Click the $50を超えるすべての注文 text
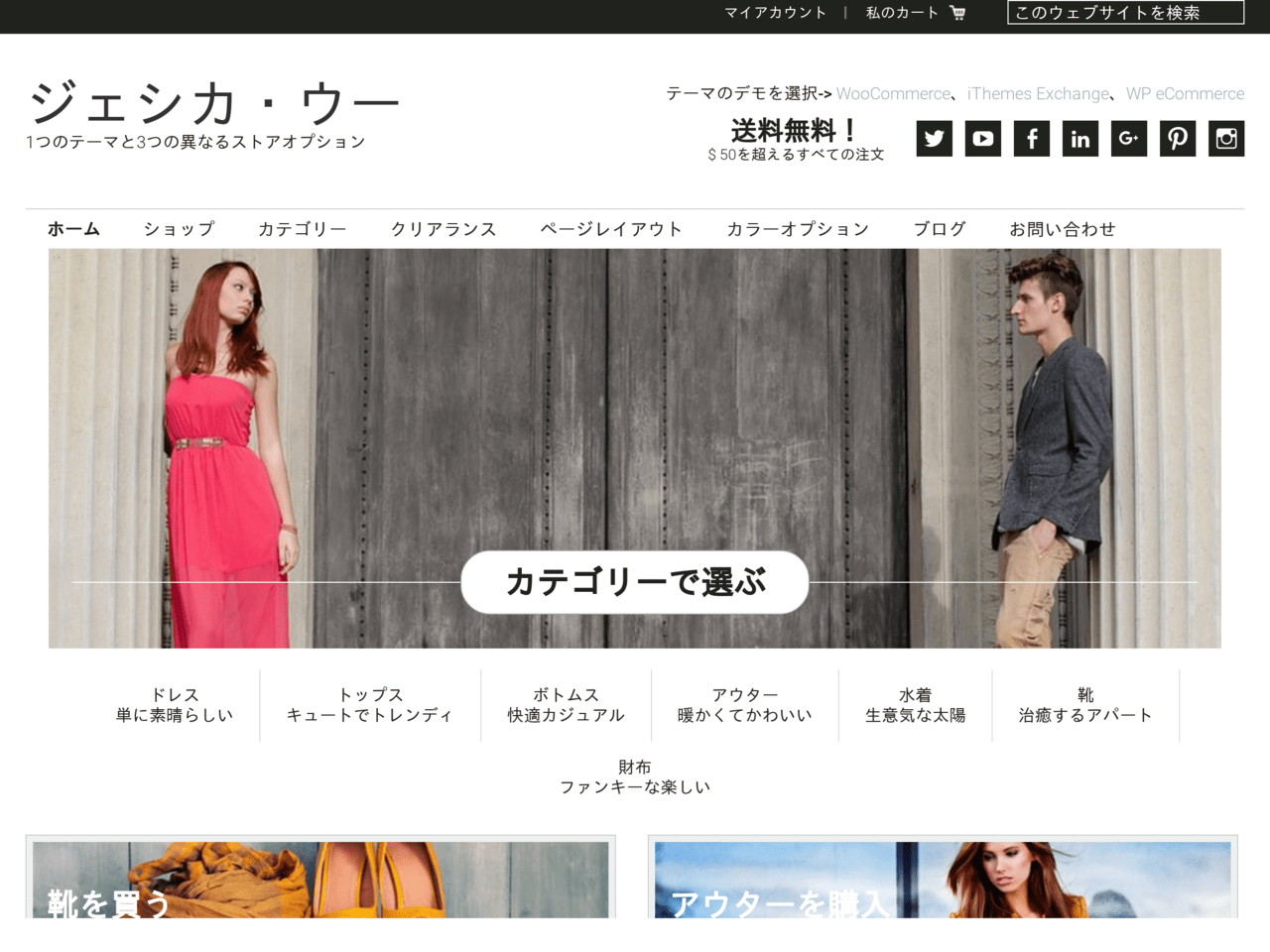 point(796,155)
